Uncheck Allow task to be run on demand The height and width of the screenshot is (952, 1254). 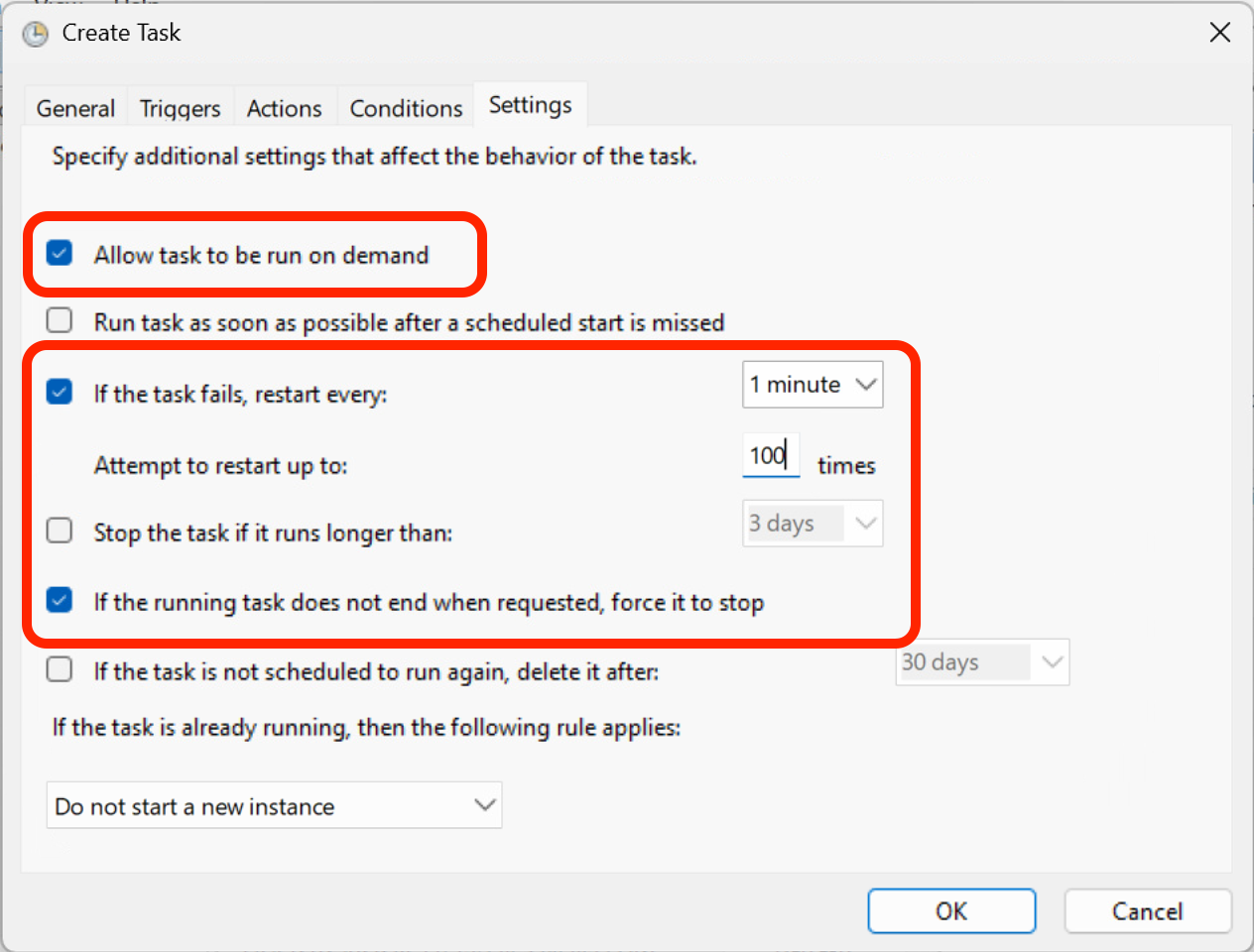[60, 254]
